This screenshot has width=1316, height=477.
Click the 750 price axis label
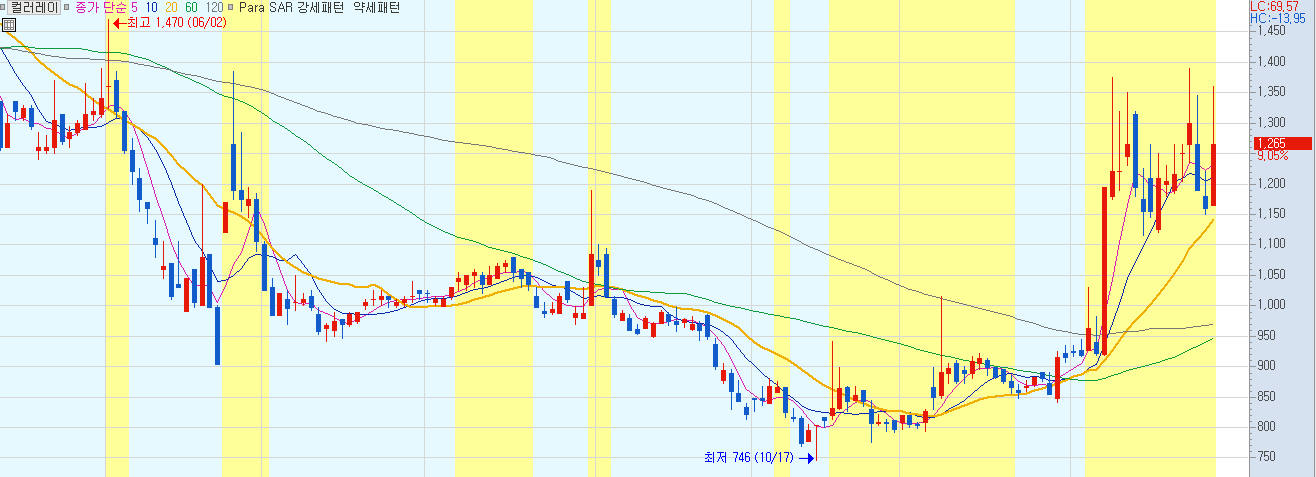pyautogui.click(x=1269, y=457)
